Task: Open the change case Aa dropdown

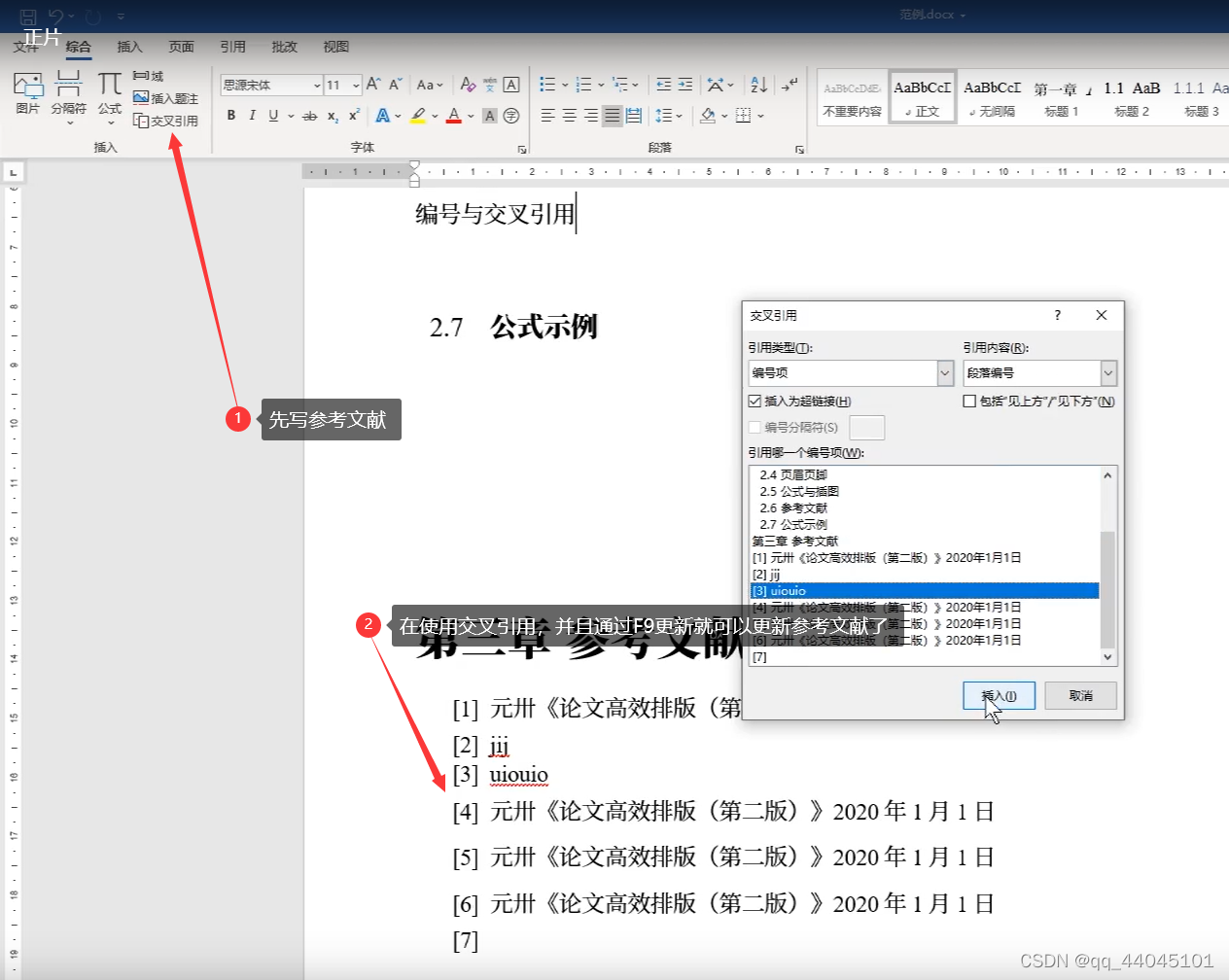Action: [x=429, y=85]
